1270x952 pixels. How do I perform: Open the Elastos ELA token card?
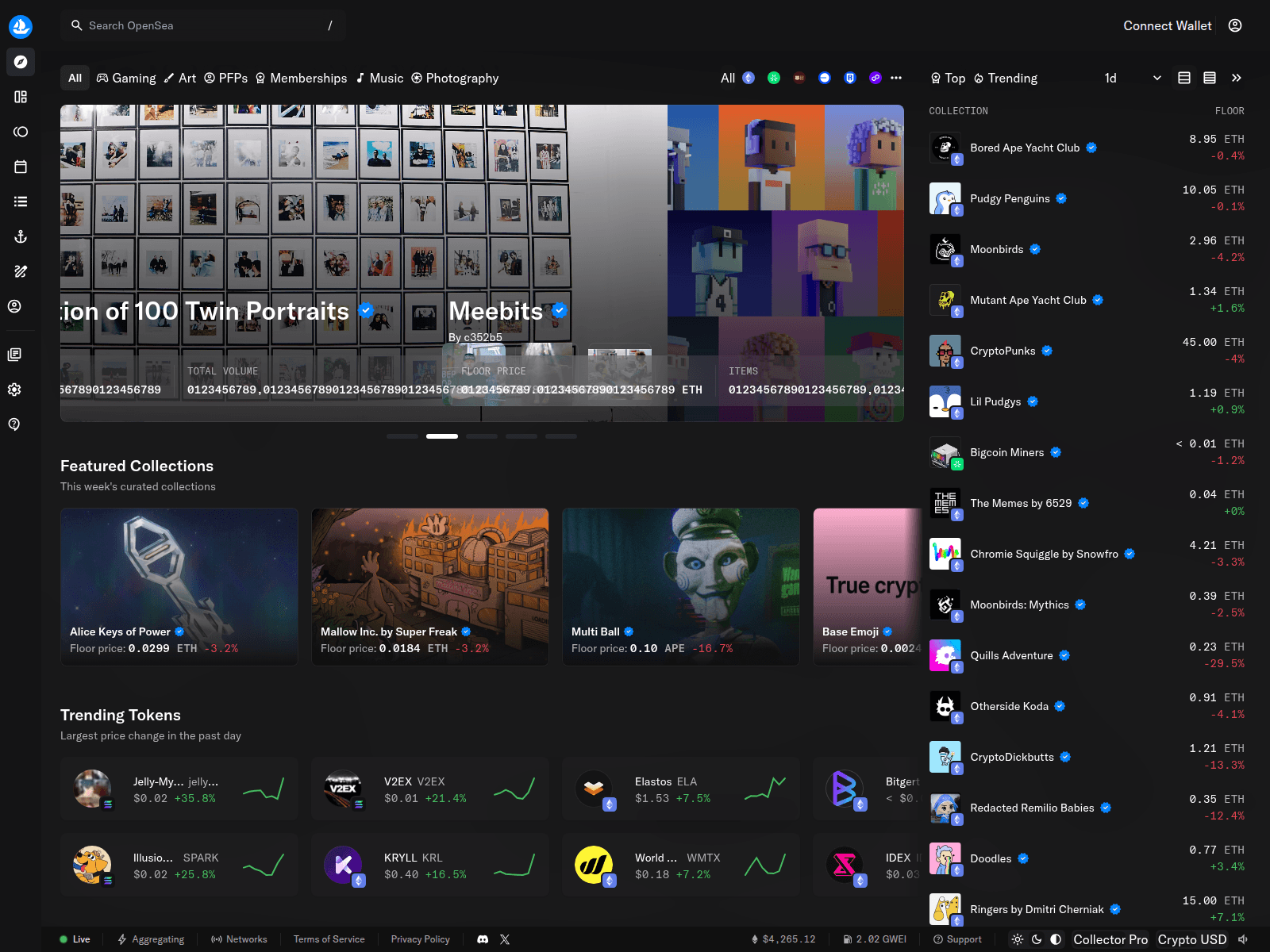click(681, 789)
